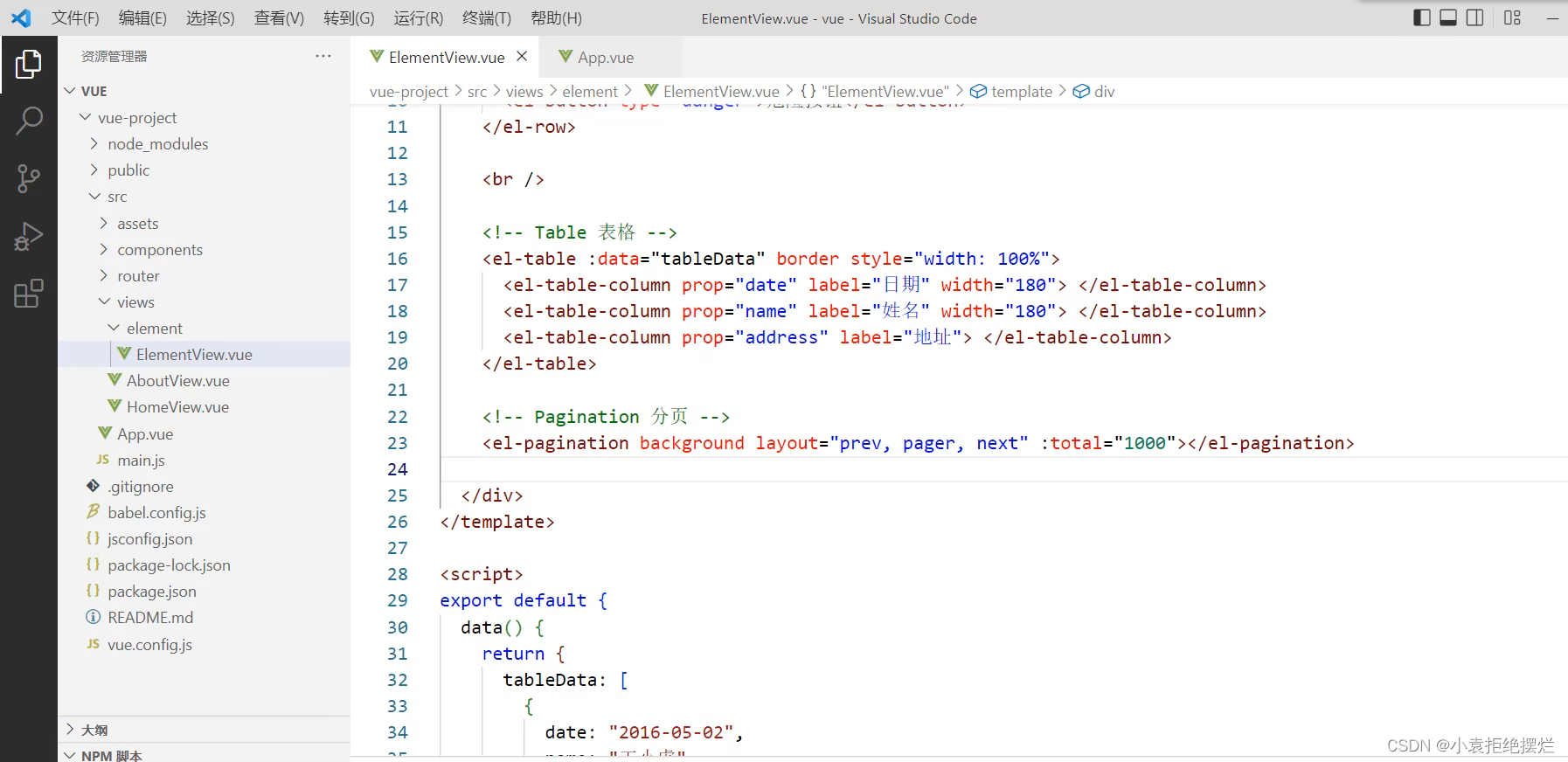1568x762 pixels.
Task: Open the 运行(R) menu
Action: 419,18
